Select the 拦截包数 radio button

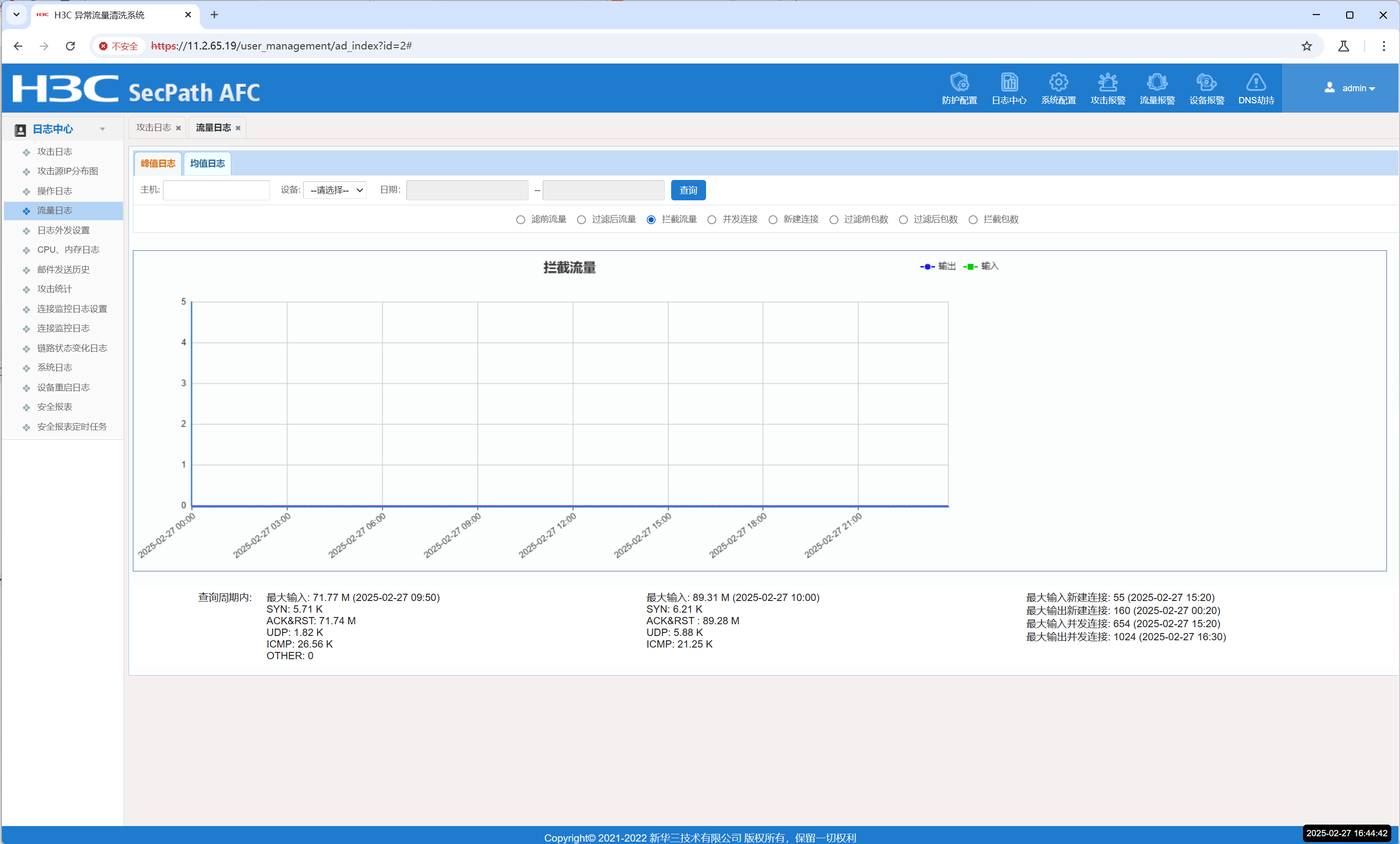coord(973,219)
